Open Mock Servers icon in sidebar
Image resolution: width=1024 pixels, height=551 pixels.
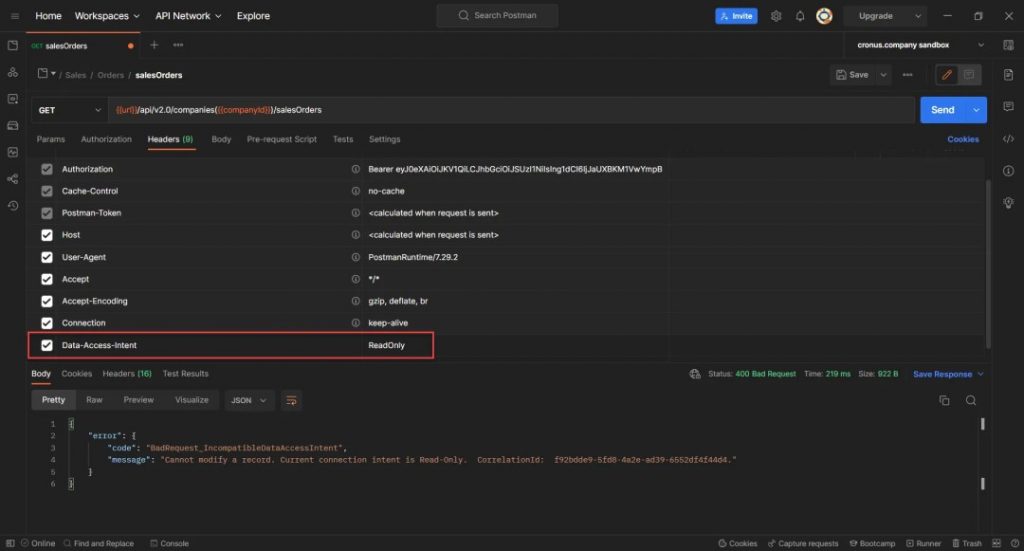(x=12, y=125)
